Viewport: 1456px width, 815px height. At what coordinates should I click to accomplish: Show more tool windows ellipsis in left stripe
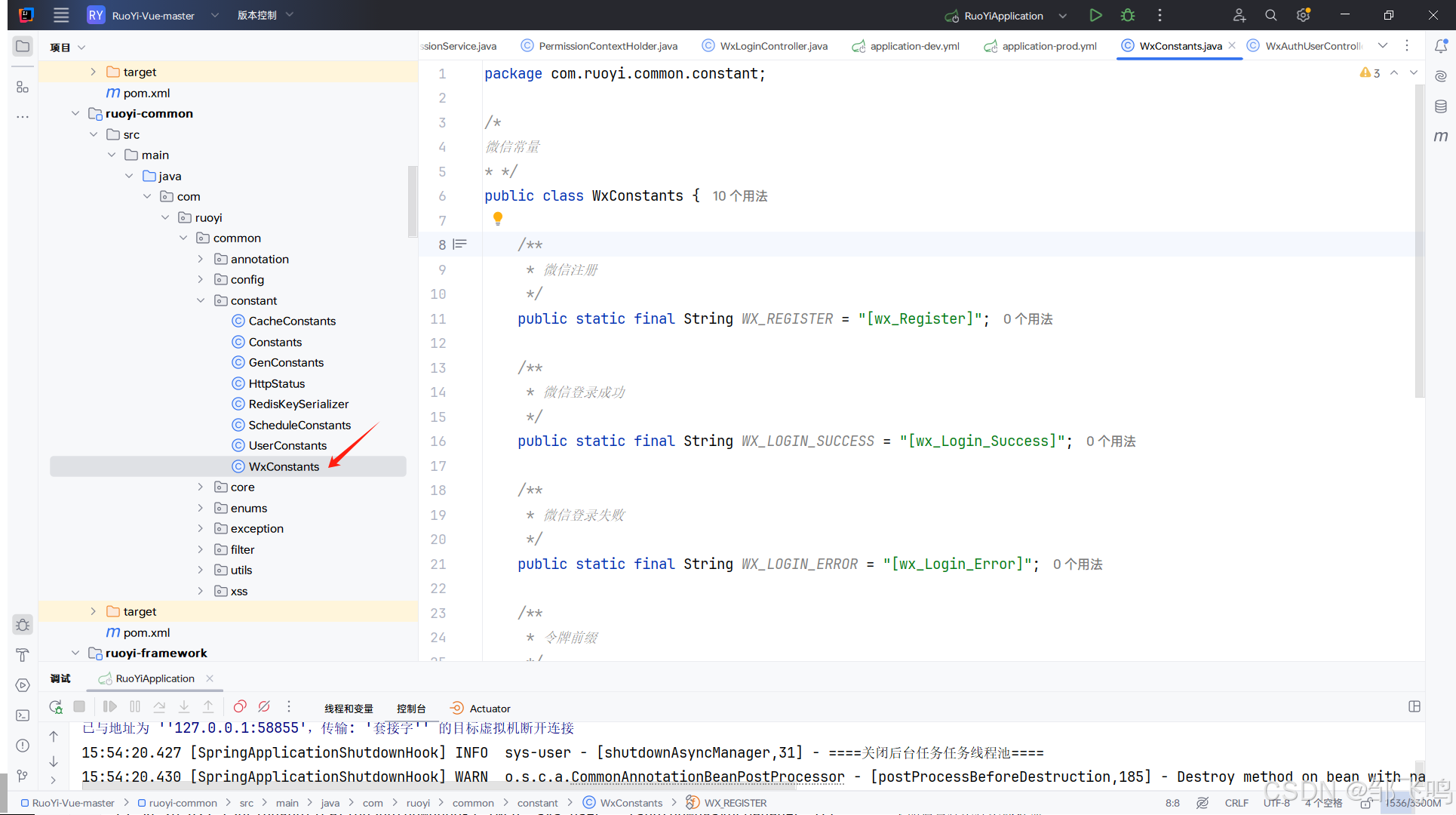[23, 117]
